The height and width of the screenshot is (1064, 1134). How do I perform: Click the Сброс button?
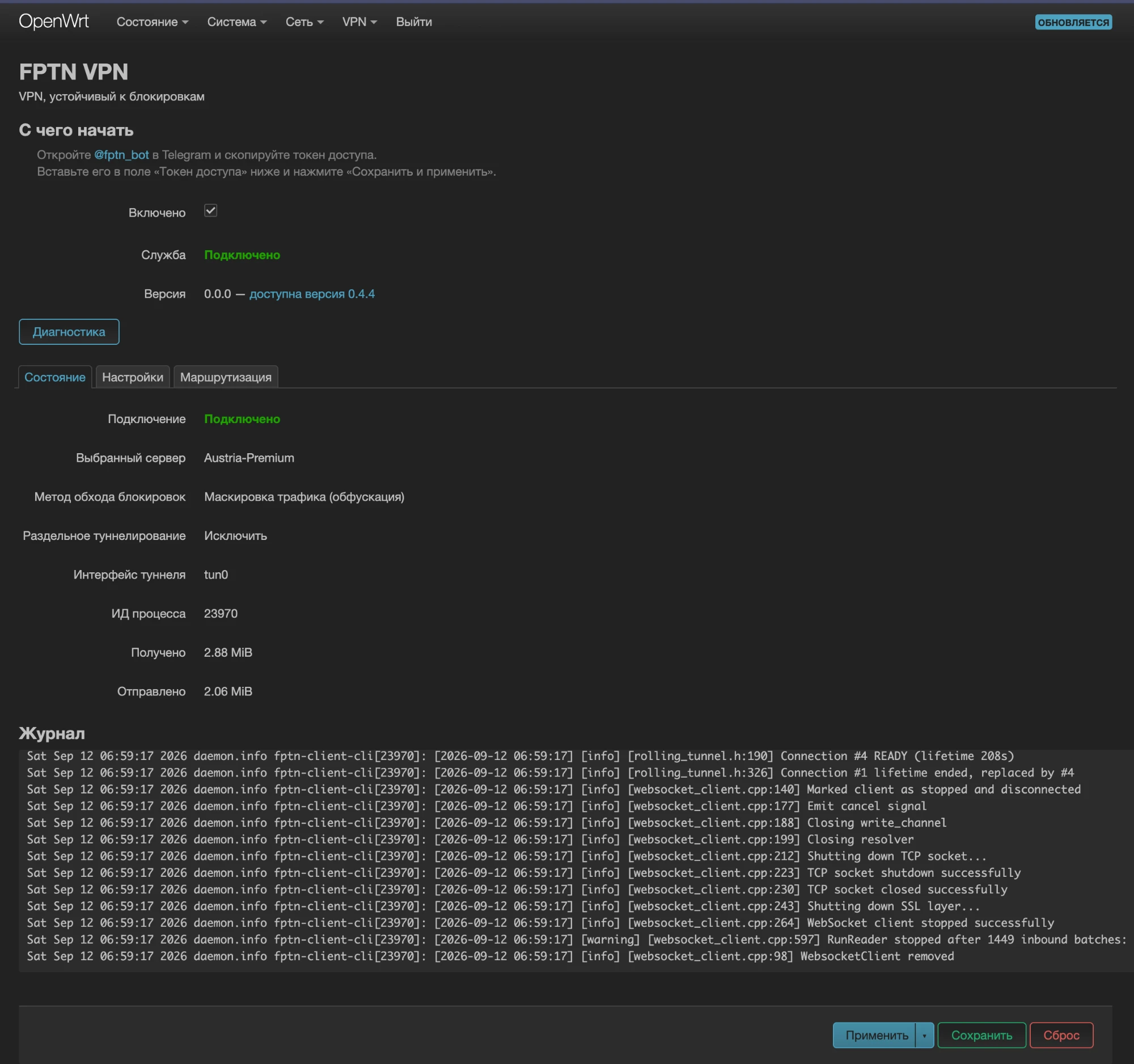click(x=1061, y=1035)
